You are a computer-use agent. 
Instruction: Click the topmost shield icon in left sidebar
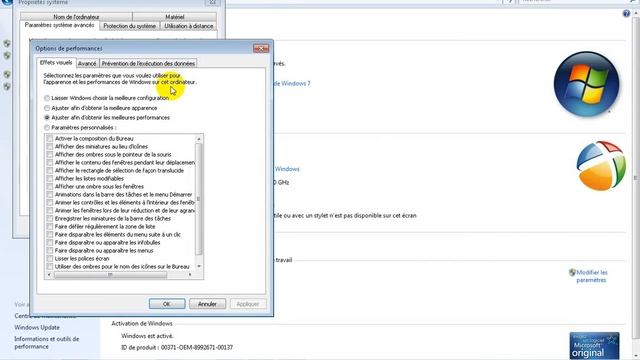click(x=7, y=43)
